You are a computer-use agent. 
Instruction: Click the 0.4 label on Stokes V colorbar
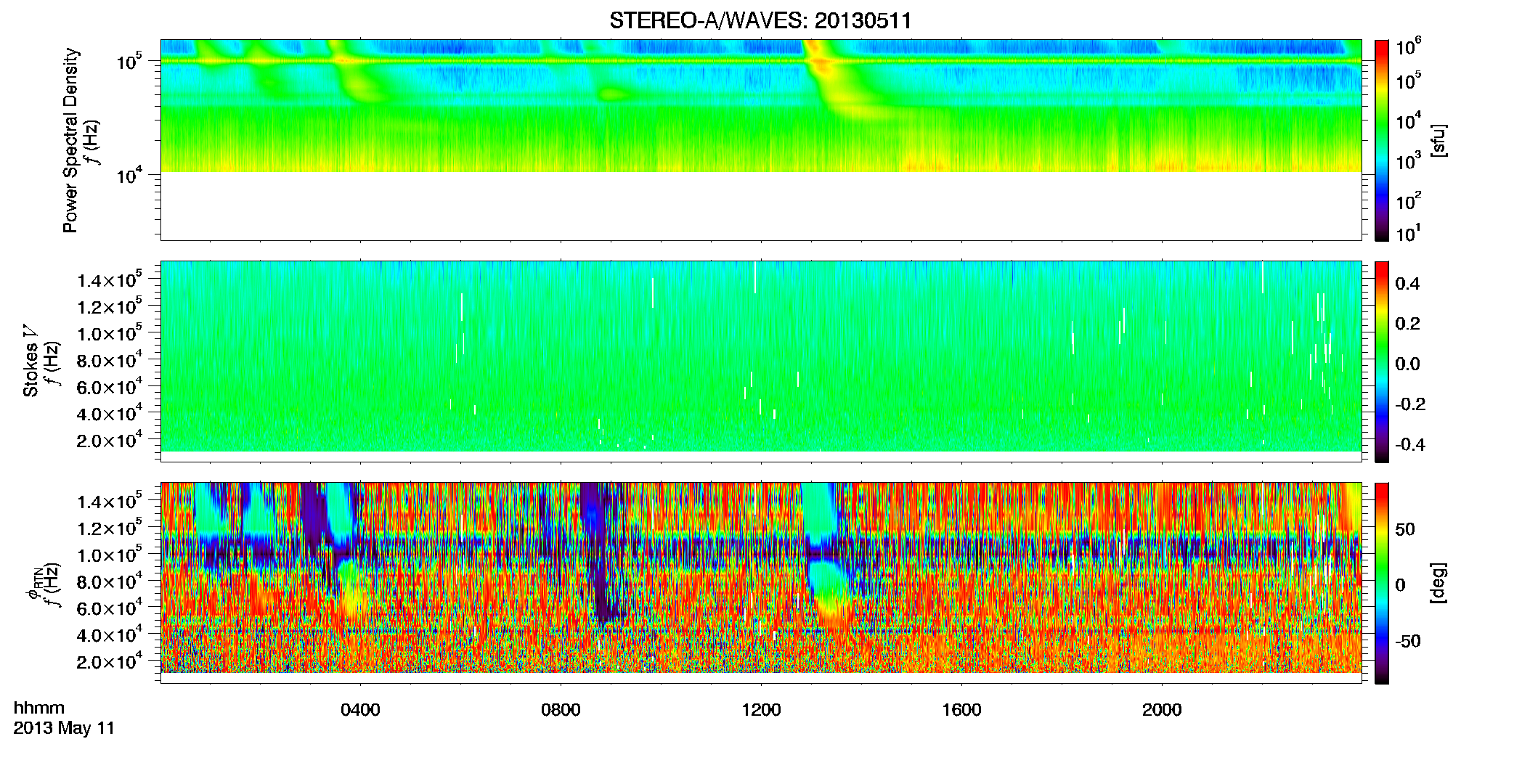pos(1407,284)
